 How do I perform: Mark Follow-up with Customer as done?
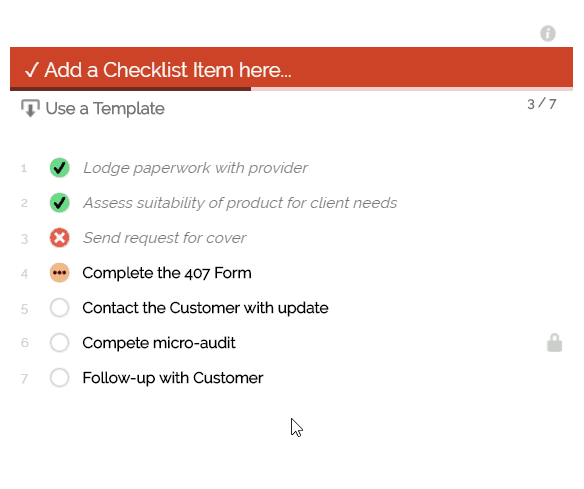coord(60,378)
